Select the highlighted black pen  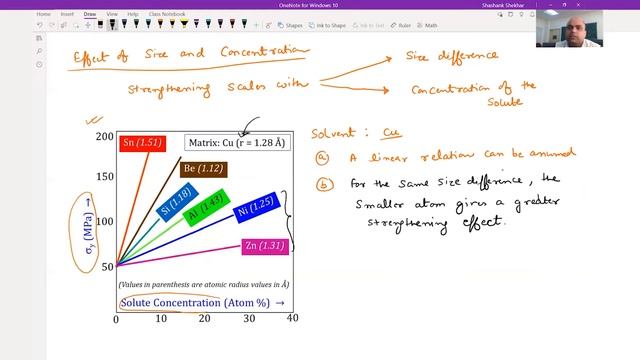112,25
